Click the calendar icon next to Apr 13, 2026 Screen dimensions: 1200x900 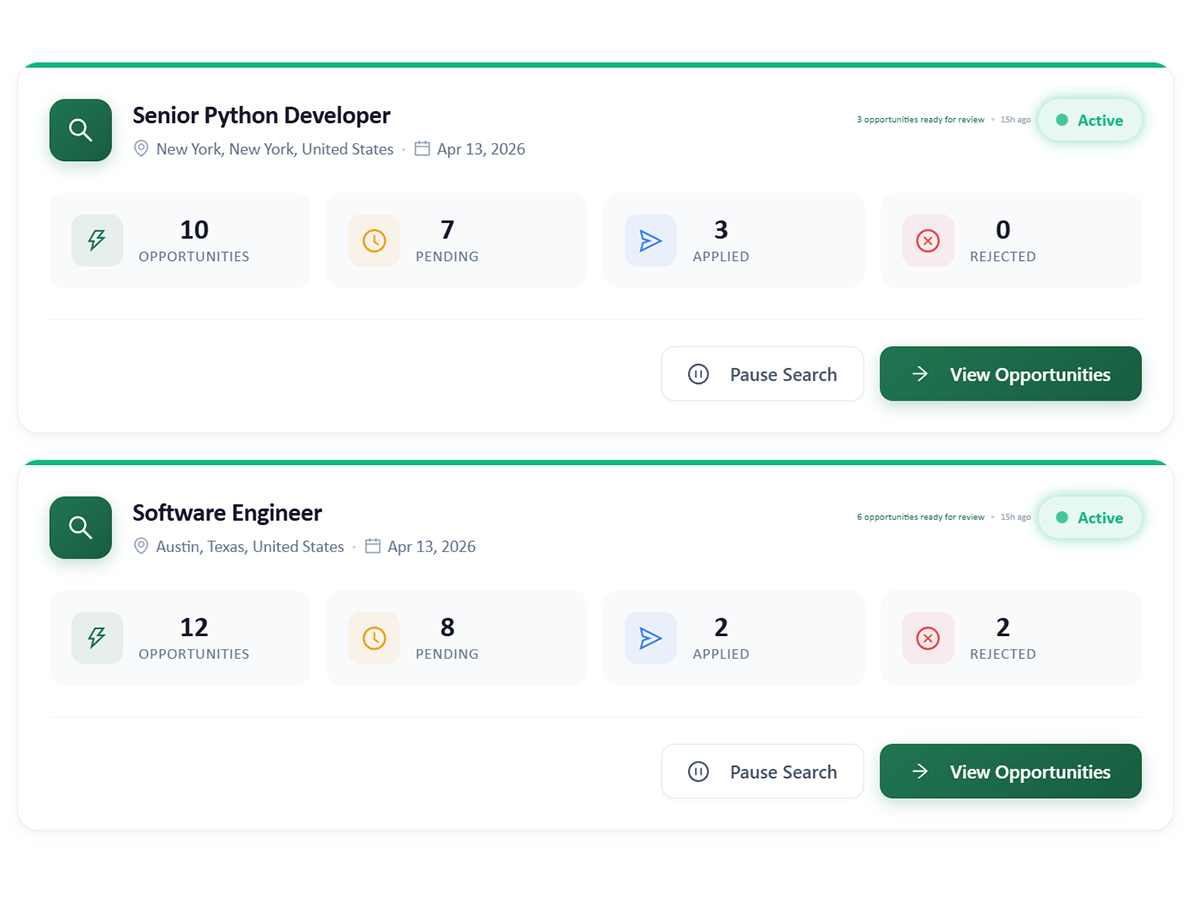pos(424,148)
